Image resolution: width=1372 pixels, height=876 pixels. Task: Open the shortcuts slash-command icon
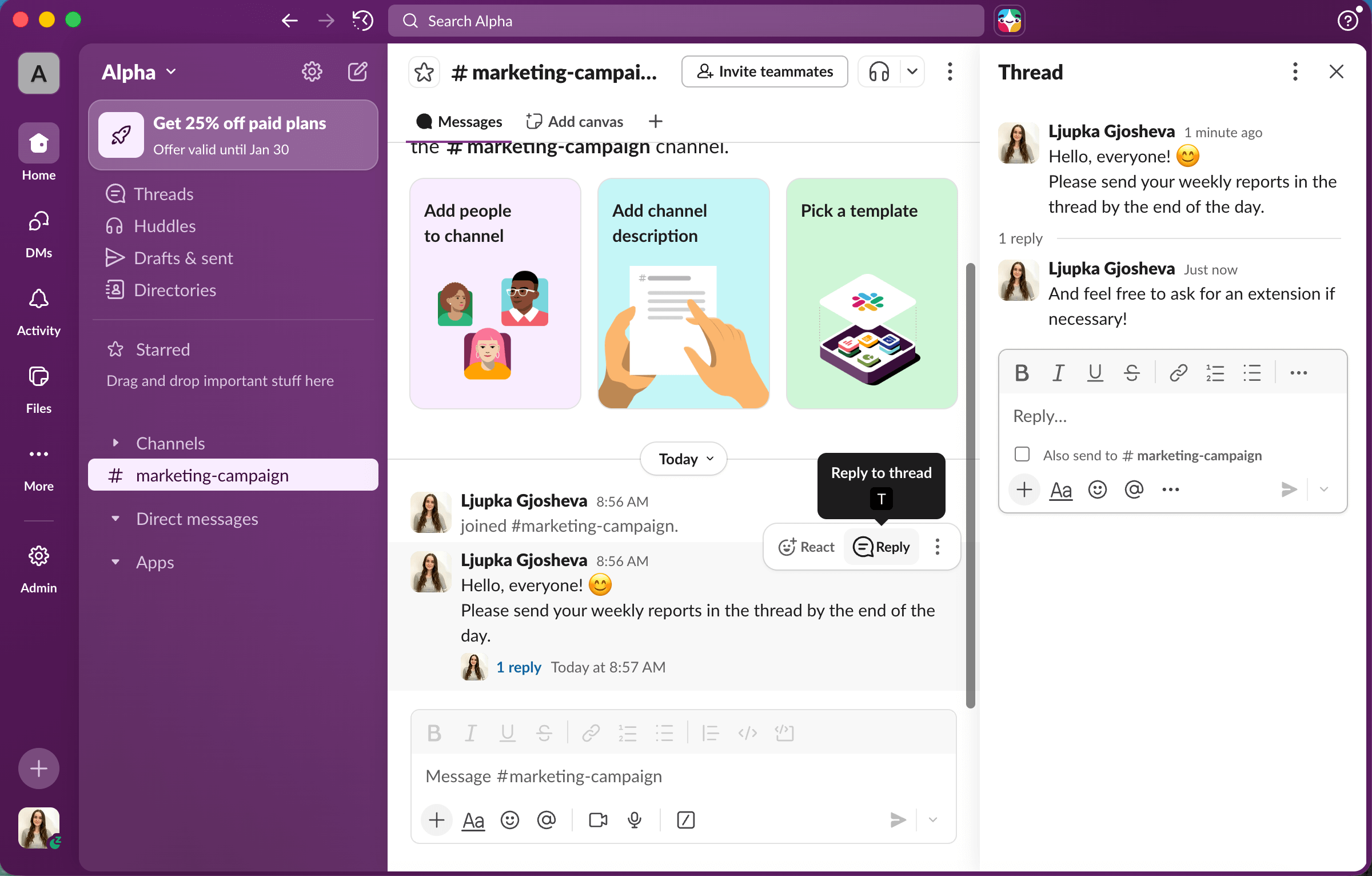[x=685, y=820]
